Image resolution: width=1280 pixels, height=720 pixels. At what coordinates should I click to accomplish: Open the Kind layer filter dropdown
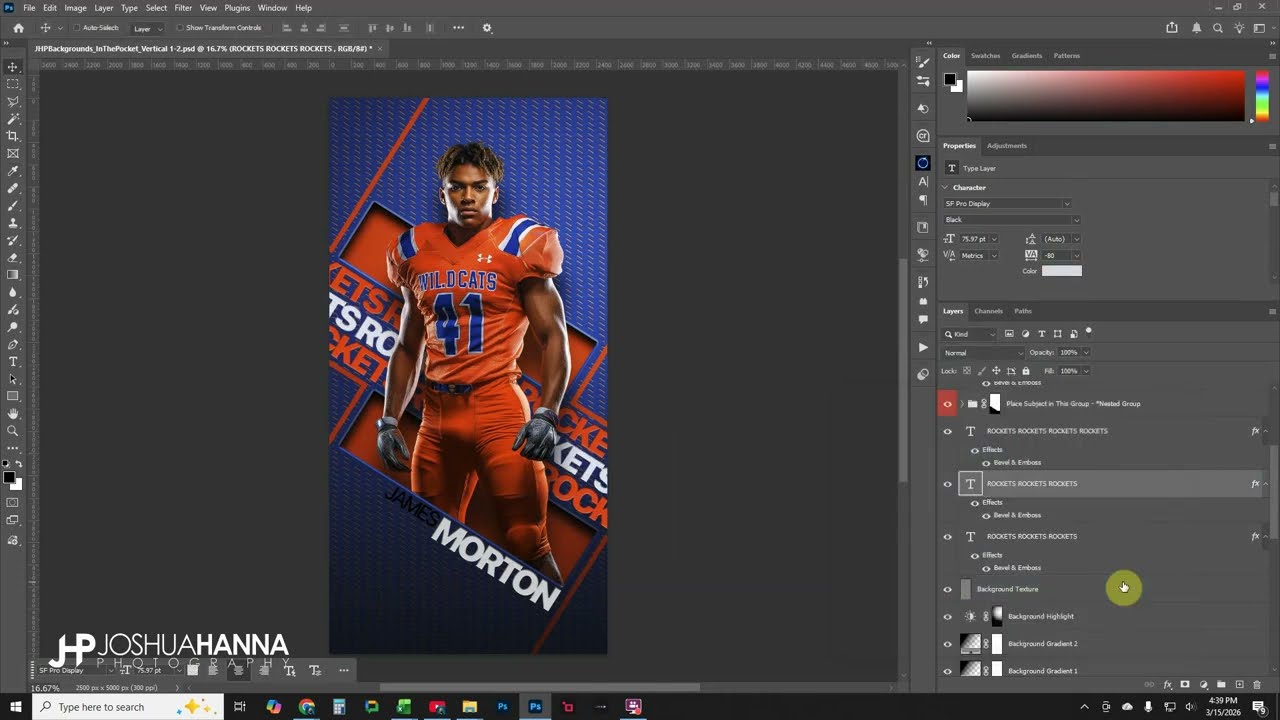(969, 334)
